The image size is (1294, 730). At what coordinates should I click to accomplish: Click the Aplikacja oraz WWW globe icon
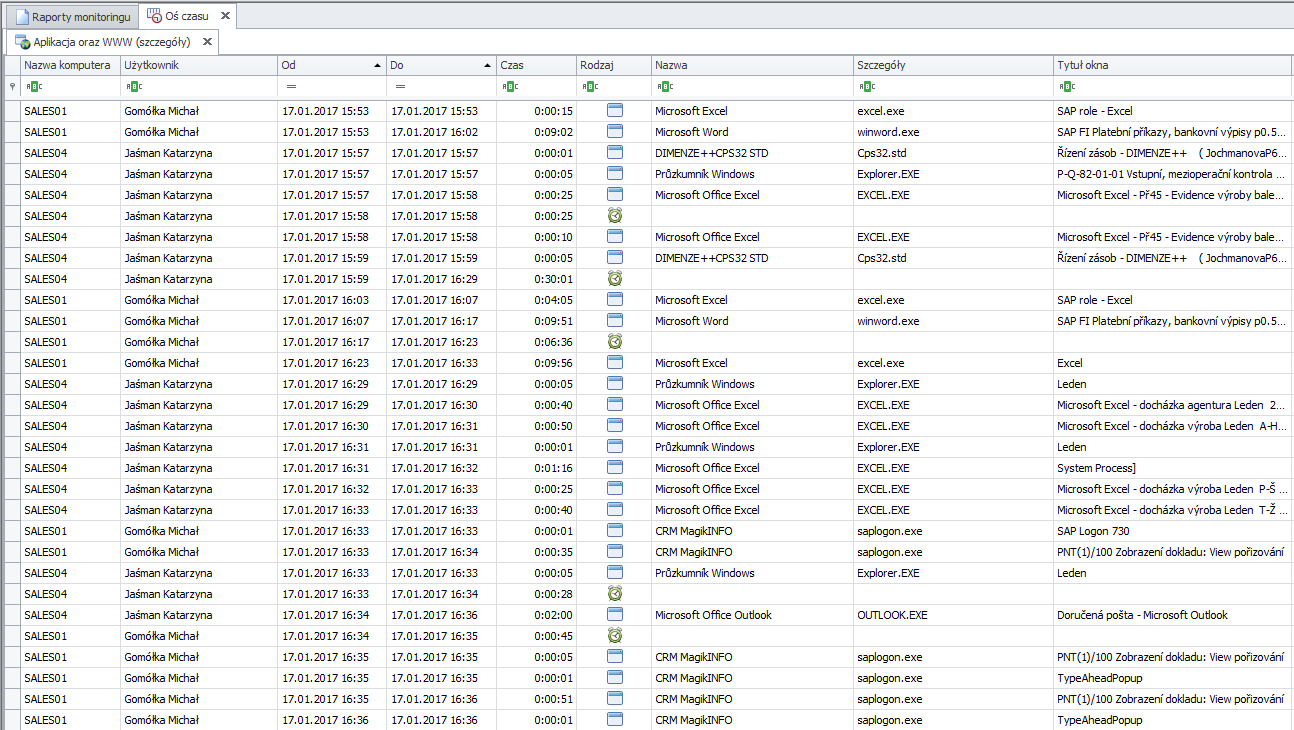[22, 42]
